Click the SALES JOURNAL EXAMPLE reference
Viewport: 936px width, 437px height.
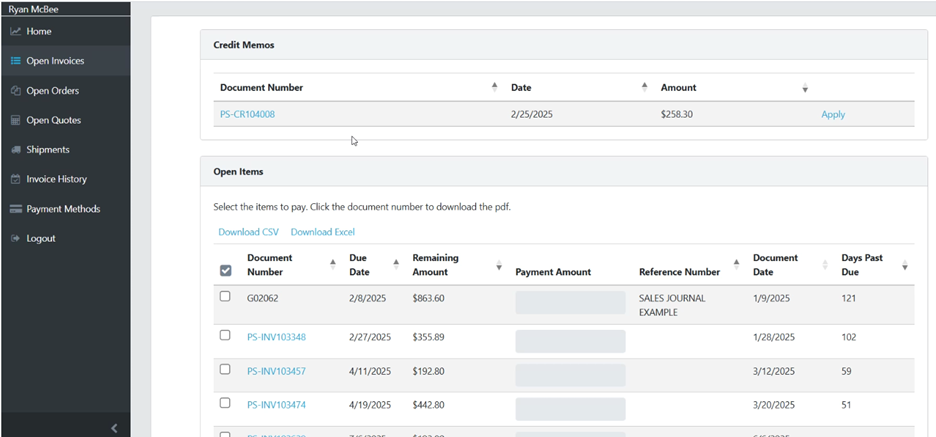[x=672, y=305]
